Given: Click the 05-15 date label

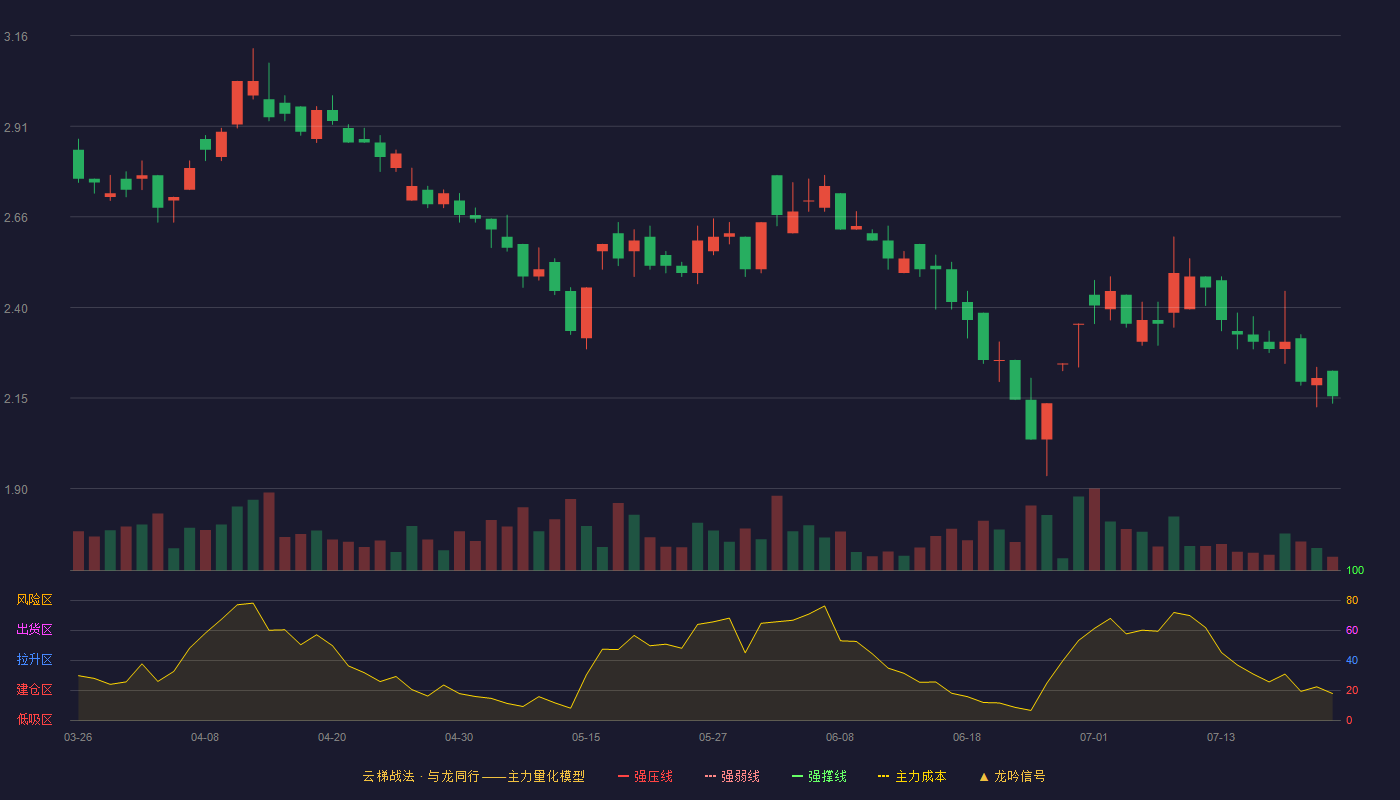Looking at the screenshot, I should (586, 737).
